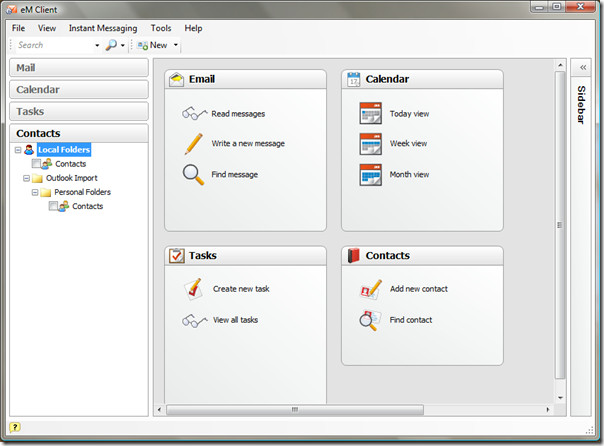This screenshot has height=446, width=604.
Task: Click the Find message magnifier icon
Action: pyautogui.click(x=193, y=174)
